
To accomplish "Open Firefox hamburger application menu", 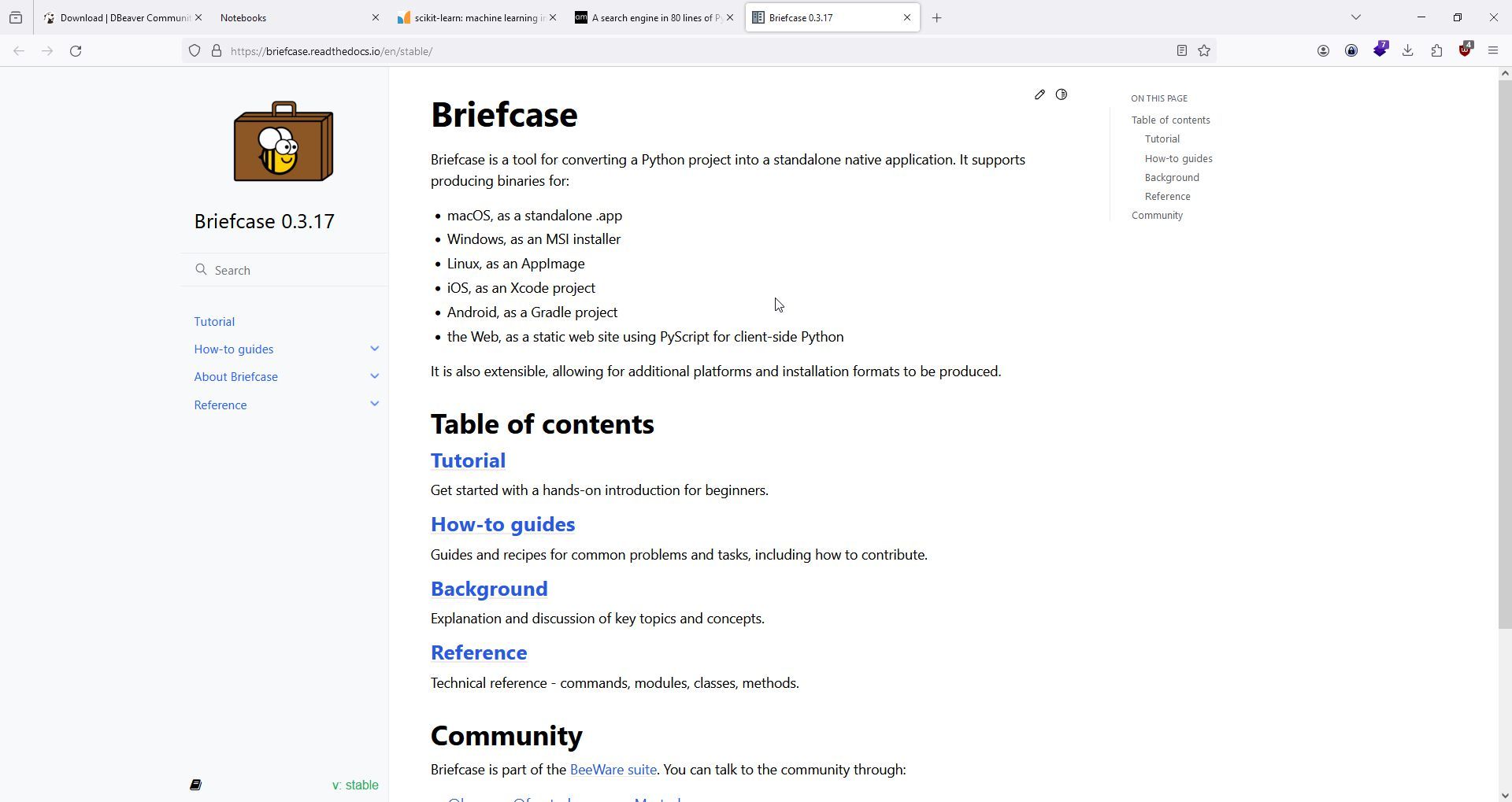I will (1493, 51).
